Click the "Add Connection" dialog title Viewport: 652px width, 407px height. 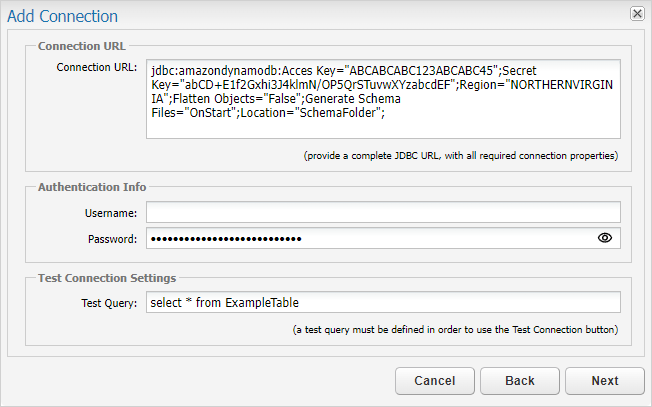[62, 16]
